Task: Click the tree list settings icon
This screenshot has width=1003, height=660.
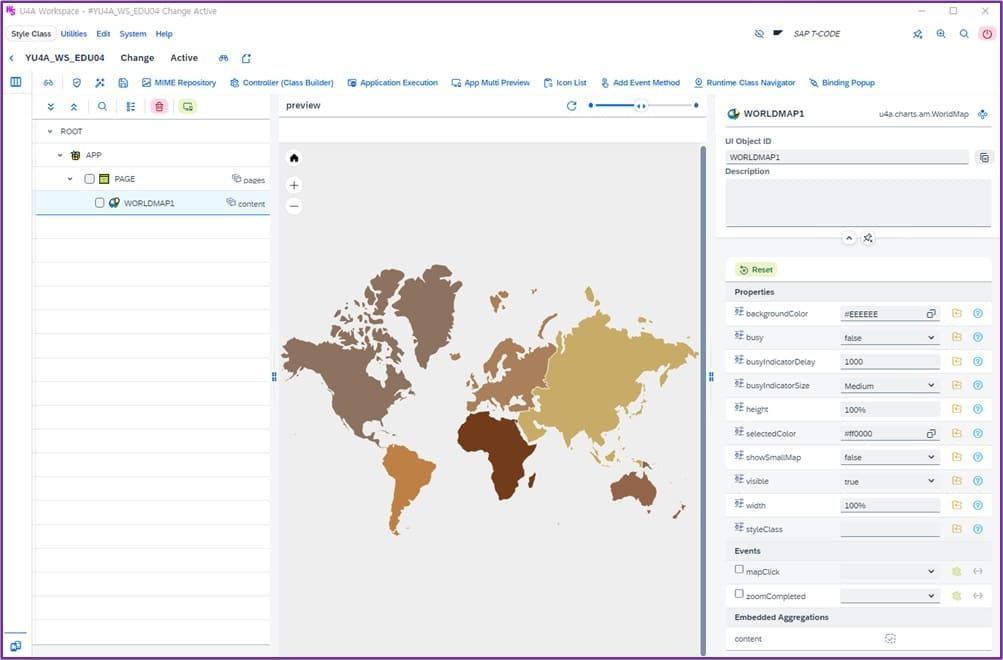Action: 130,107
